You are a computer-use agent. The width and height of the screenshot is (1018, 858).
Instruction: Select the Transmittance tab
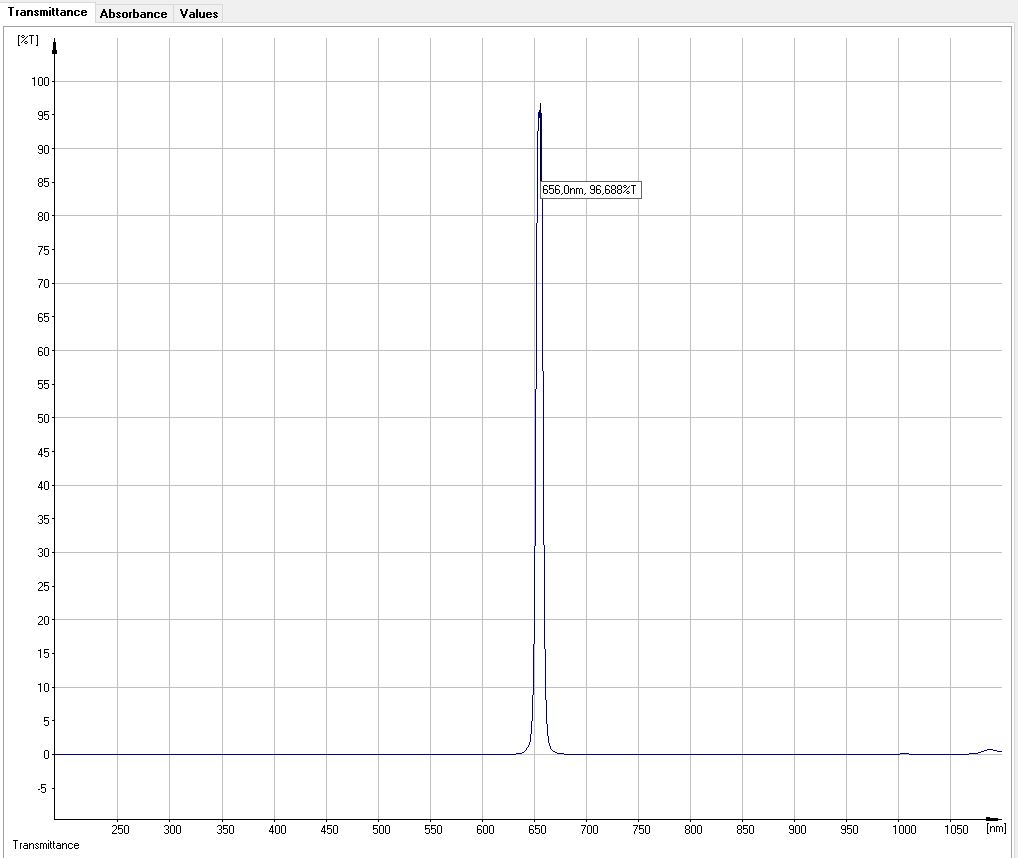(x=47, y=12)
